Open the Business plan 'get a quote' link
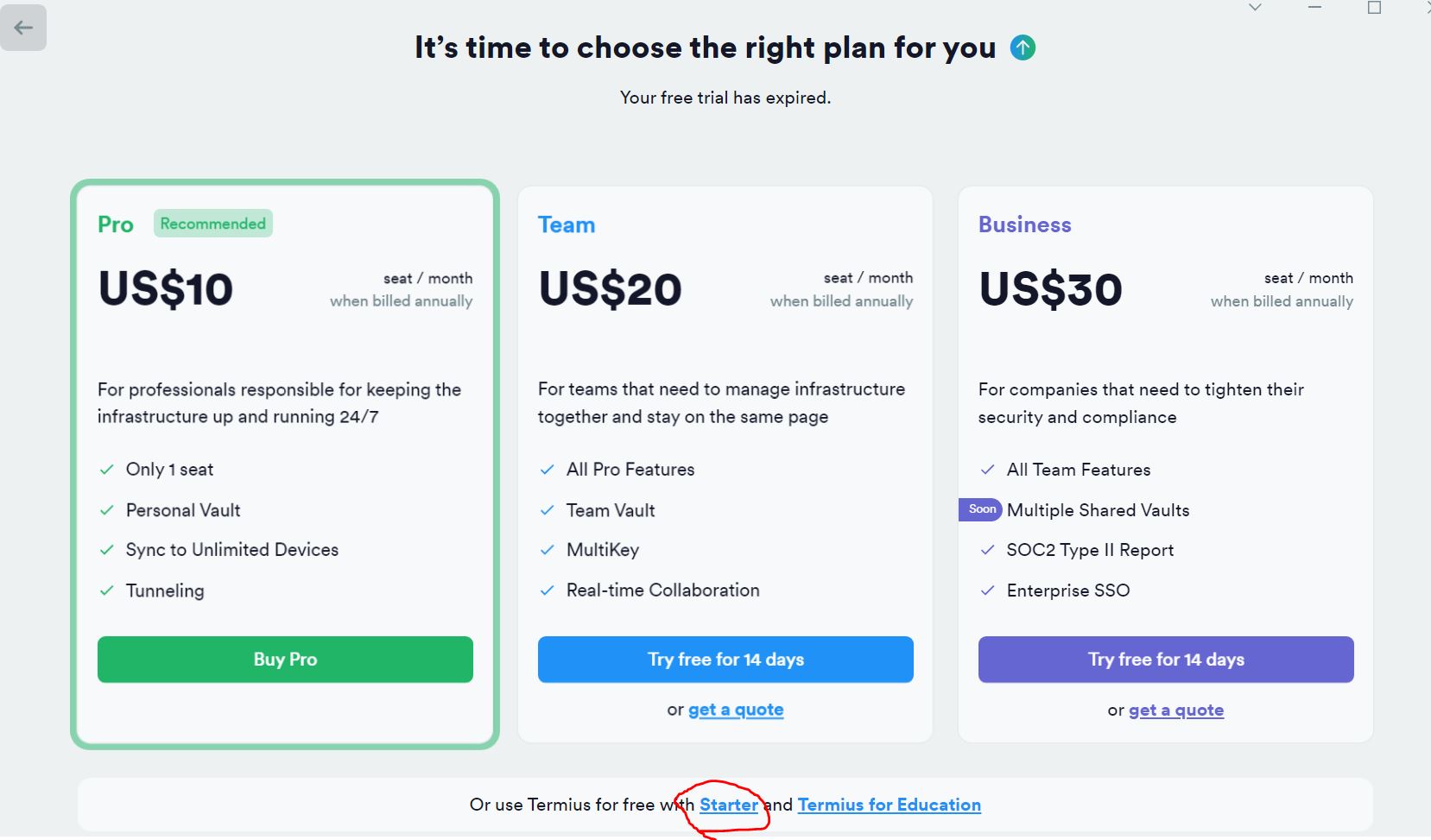 pyautogui.click(x=1175, y=711)
